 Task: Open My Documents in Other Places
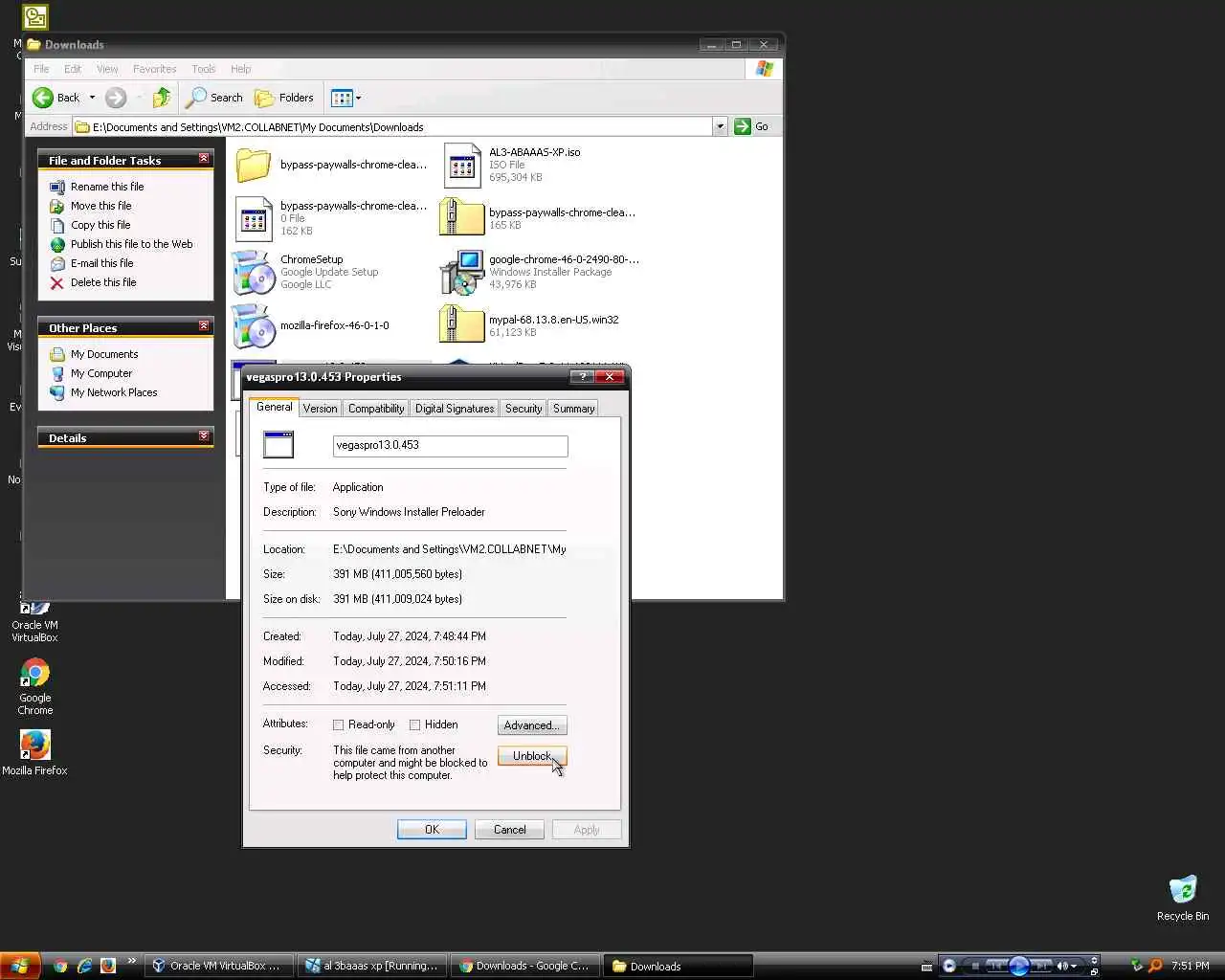click(x=104, y=354)
